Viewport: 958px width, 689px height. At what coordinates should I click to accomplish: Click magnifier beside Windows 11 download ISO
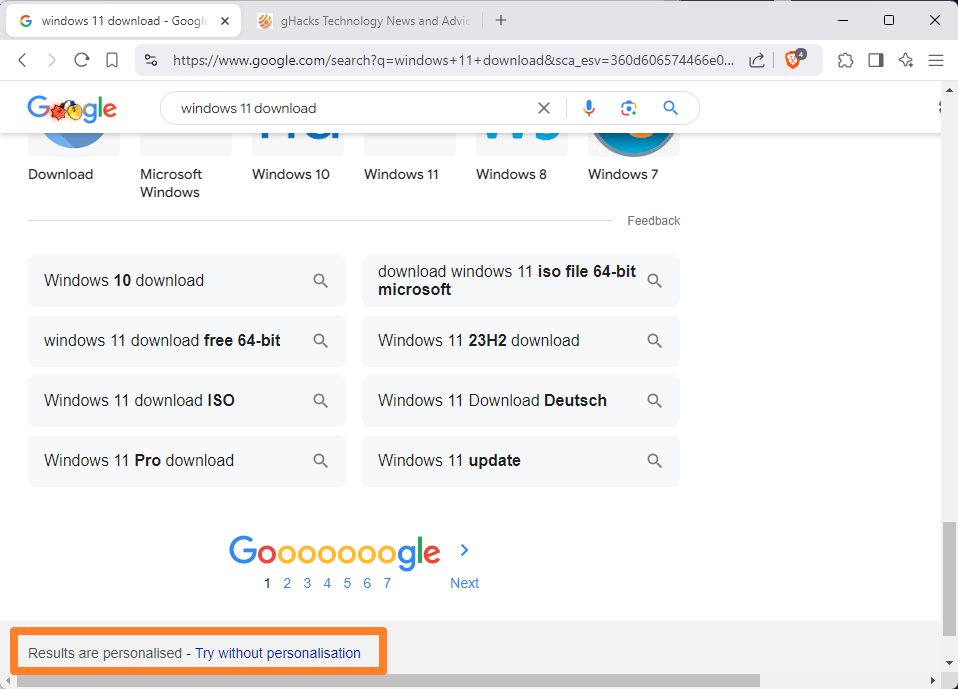(321, 400)
